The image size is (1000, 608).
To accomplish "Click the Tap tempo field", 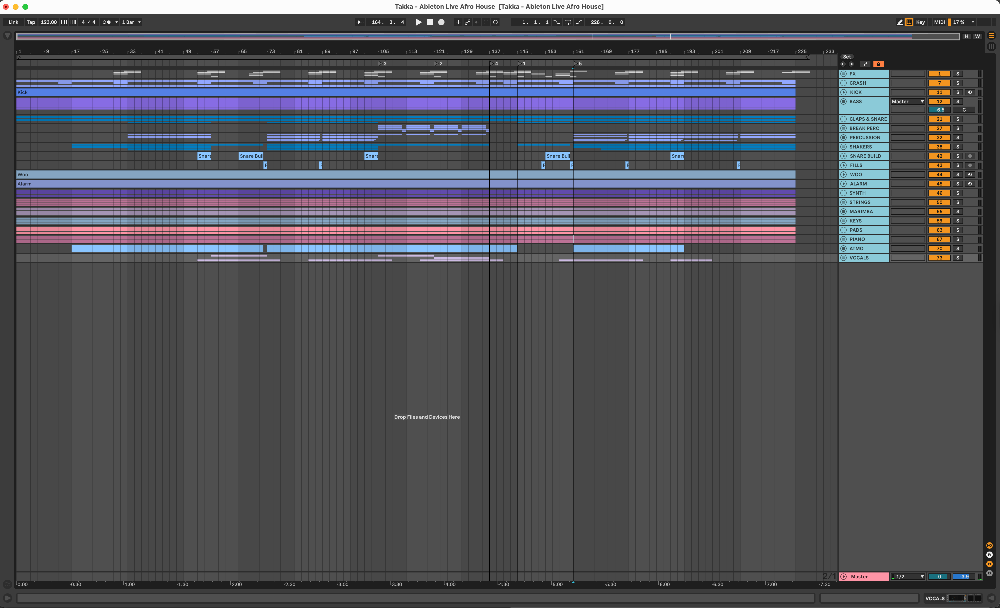I will tap(31, 21).
